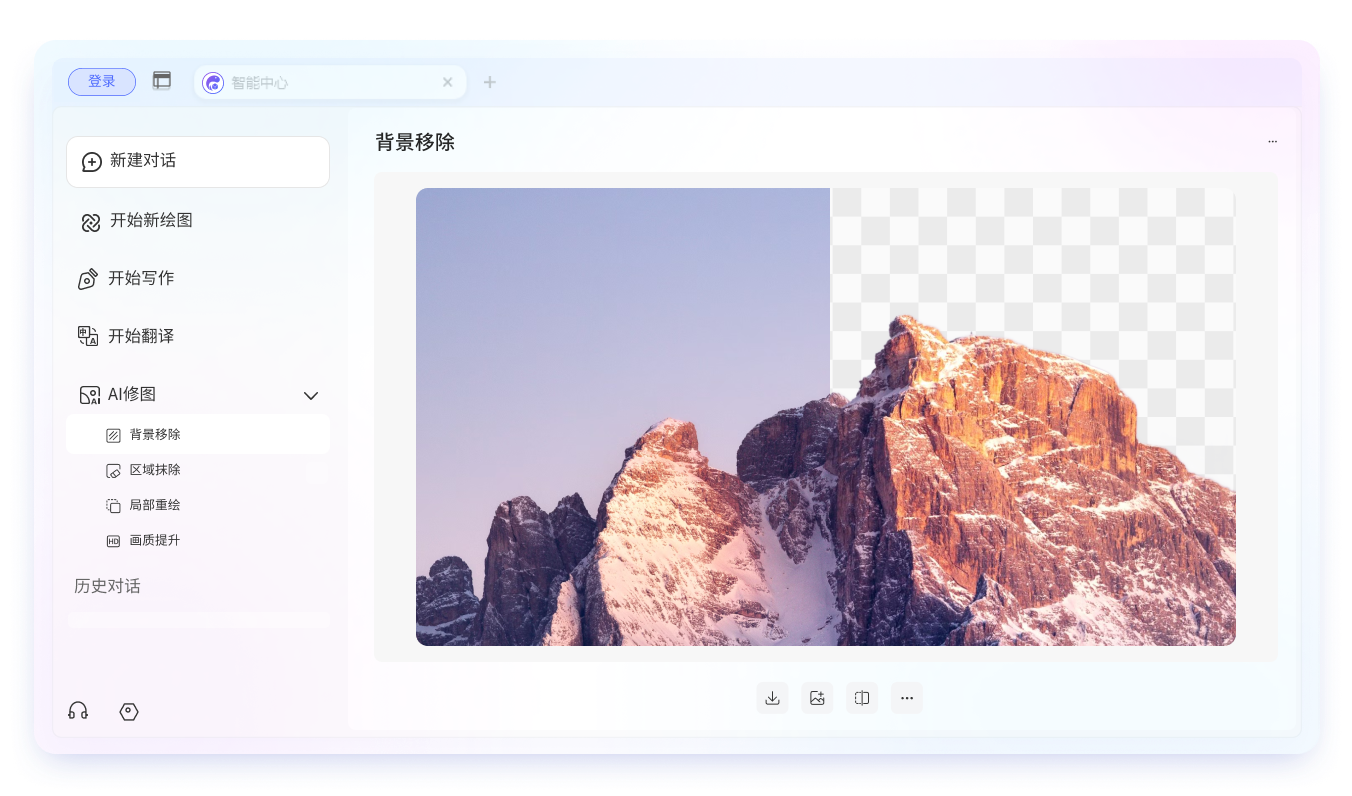Open the settings gear icon
The image size is (1352, 796).
pyautogui.click(x=128, y=711)
